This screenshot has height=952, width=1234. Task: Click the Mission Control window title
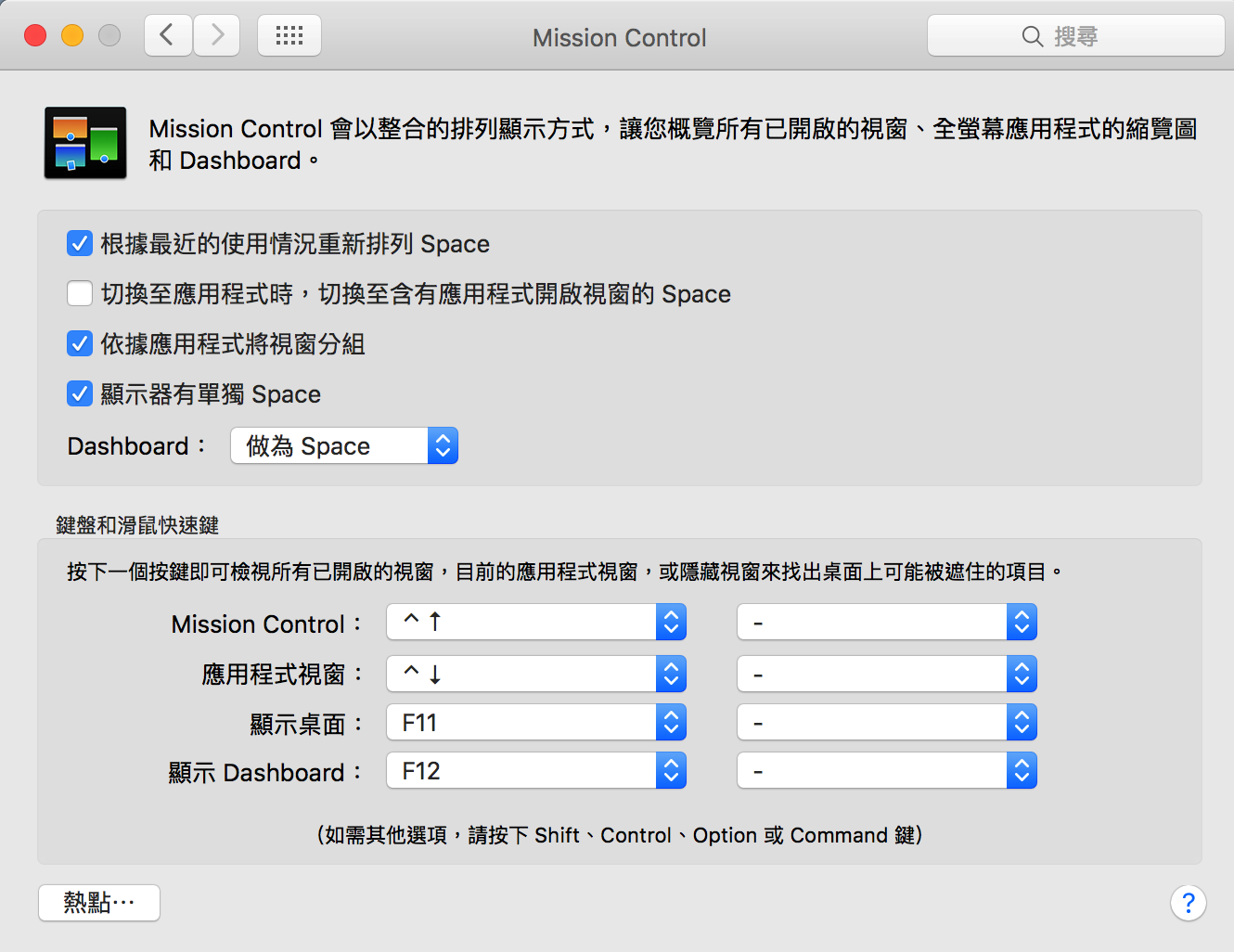pos(619,38)
